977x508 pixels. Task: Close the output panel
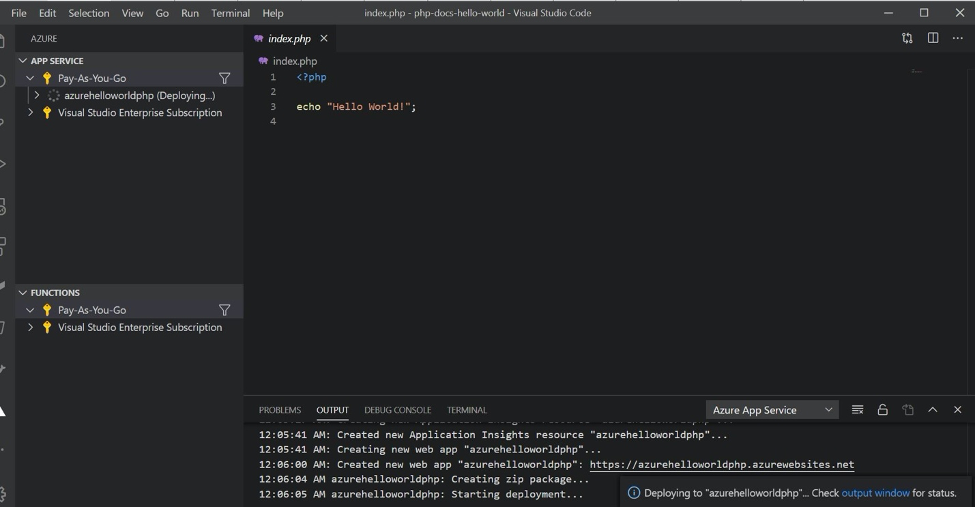[x=958, y=410]
